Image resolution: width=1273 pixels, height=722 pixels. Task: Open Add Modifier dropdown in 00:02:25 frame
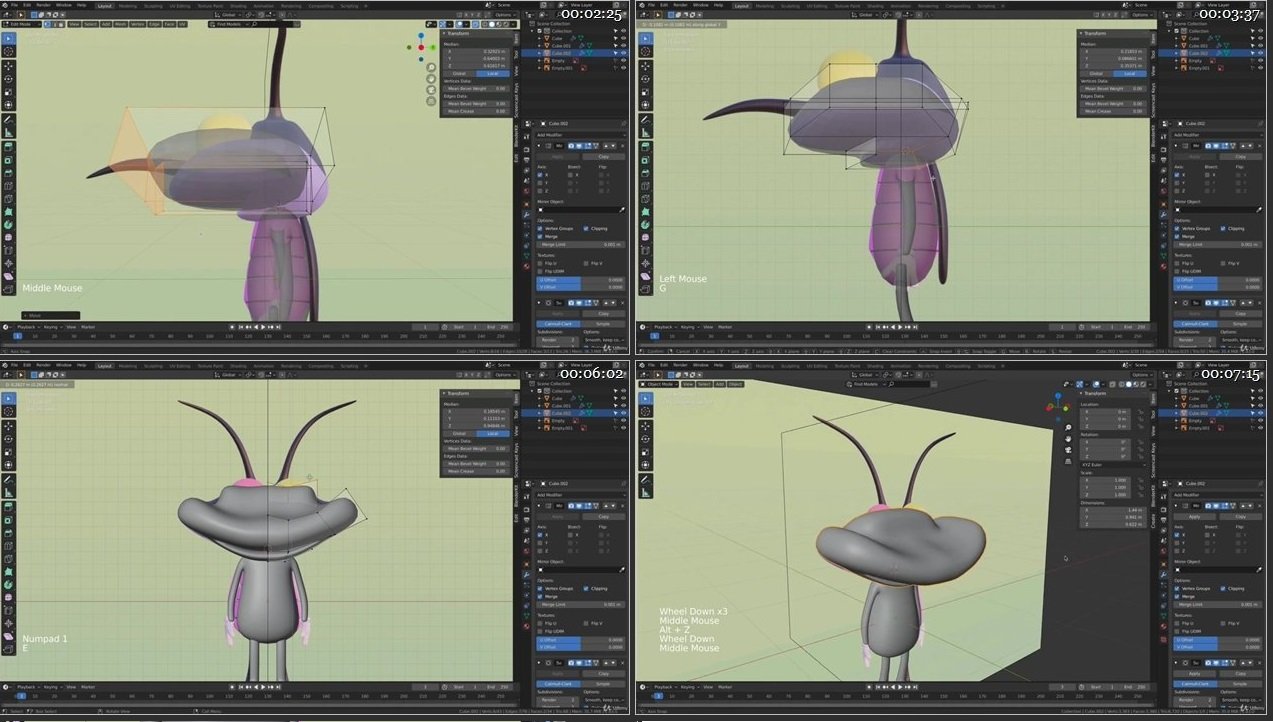point(581,135)
